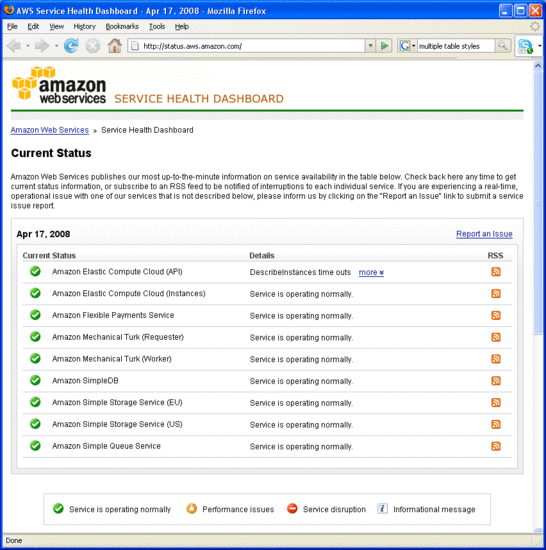
Task: Open RSS feed for Elastic Compute Cloud (Instances)
Action: (496, 294)
